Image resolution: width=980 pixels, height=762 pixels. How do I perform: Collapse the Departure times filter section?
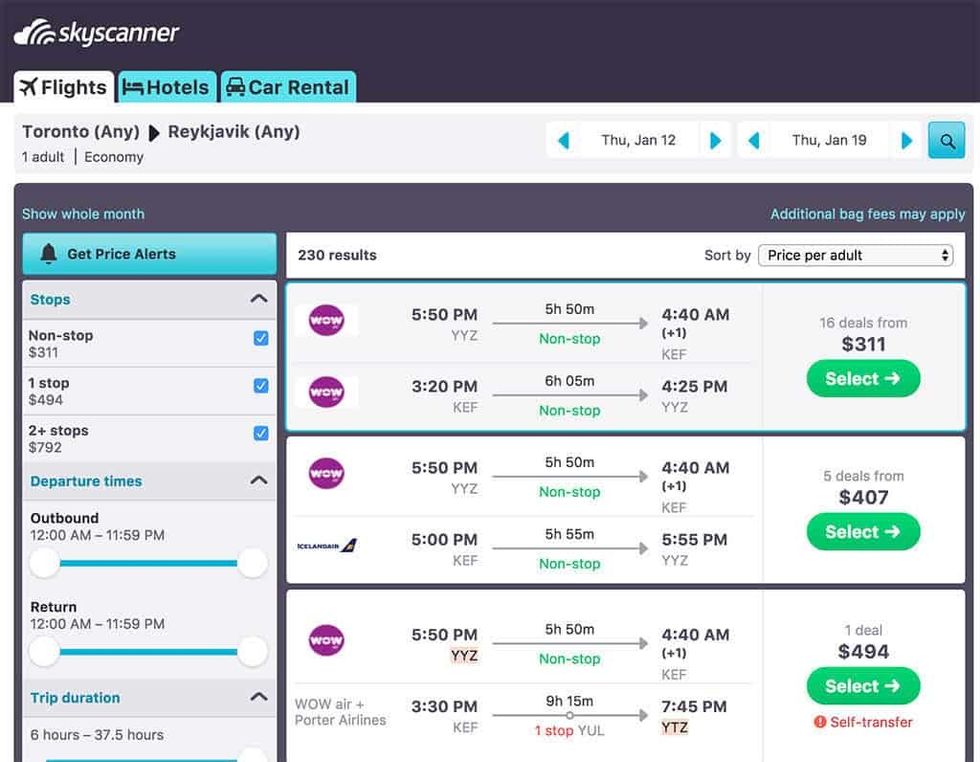coord(259,481)
